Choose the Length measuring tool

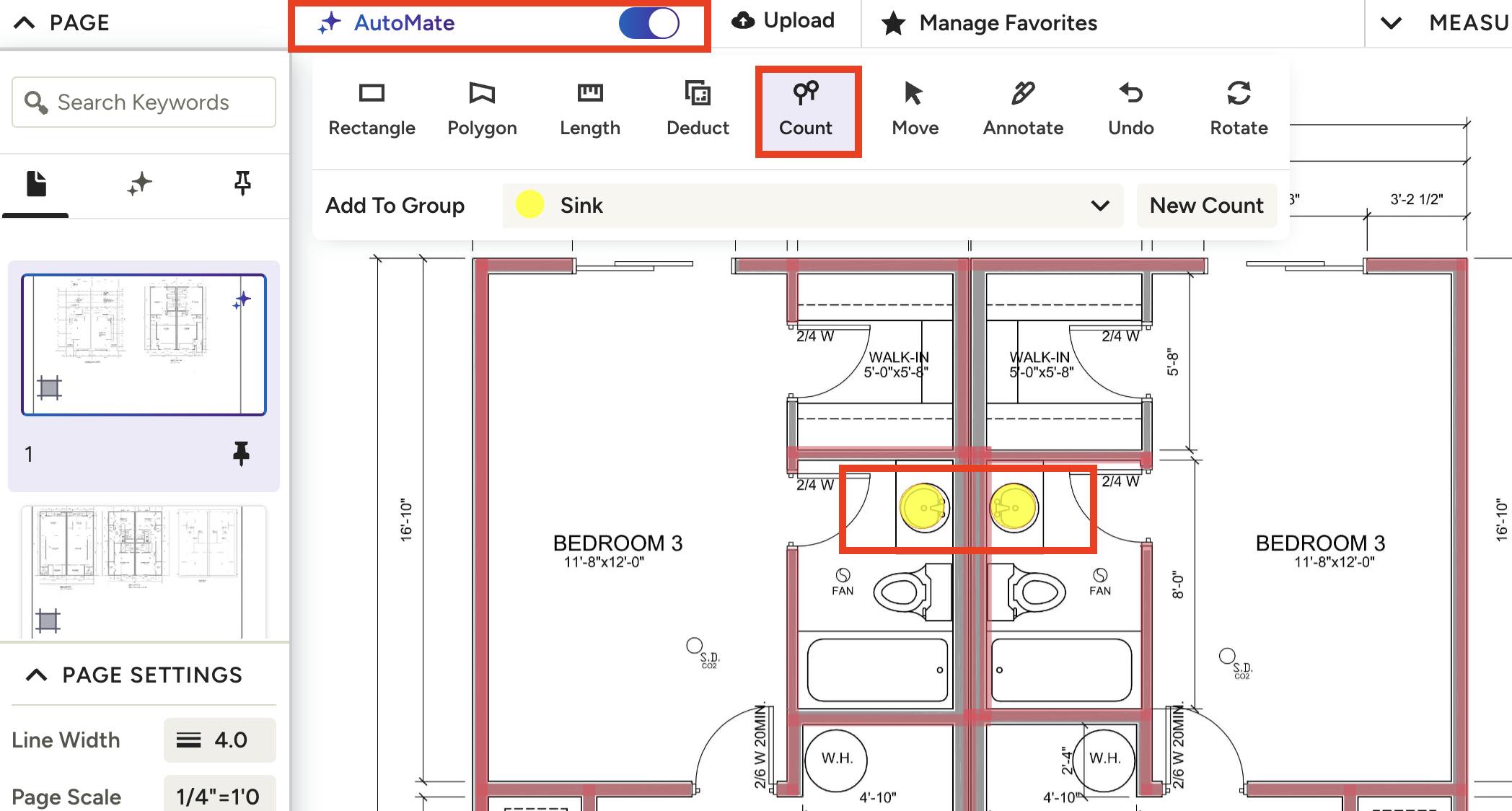pos(589,109)
